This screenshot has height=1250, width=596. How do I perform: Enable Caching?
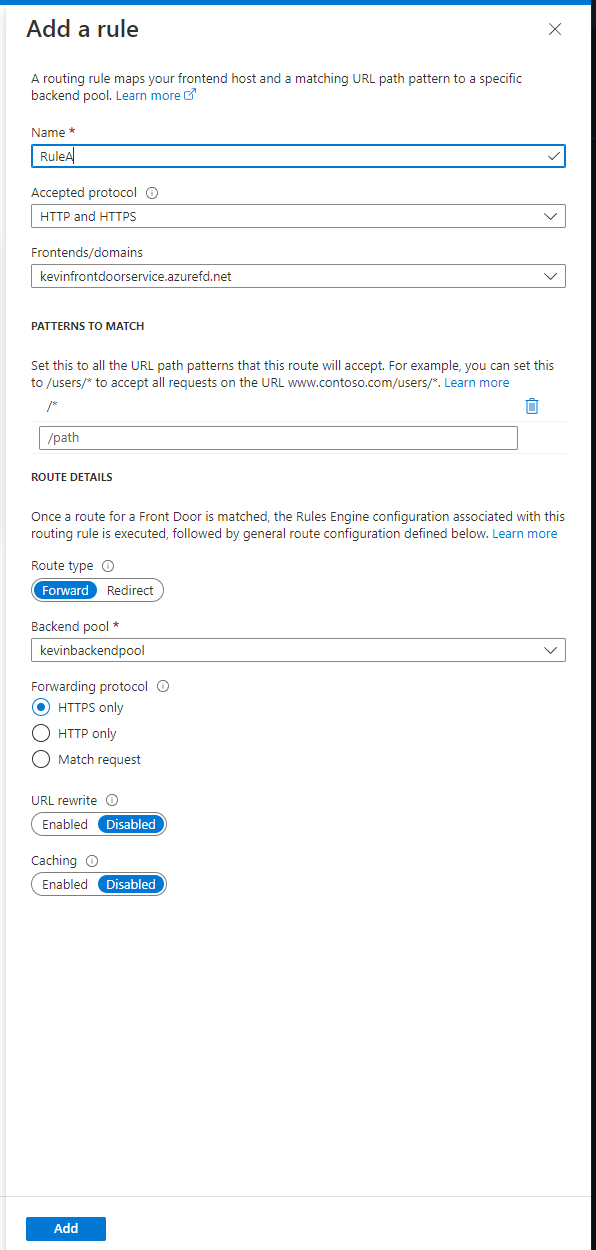click(x=63, y=884)
